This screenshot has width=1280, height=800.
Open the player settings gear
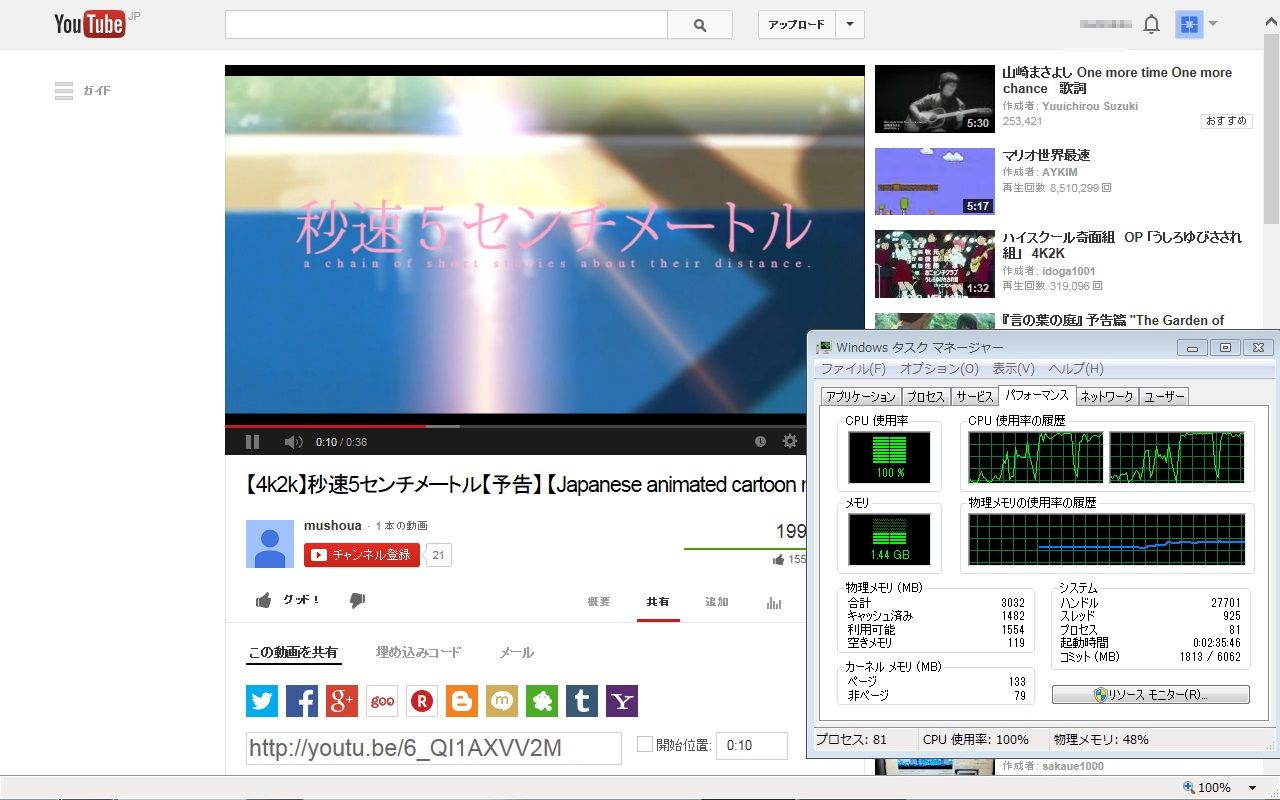[790, 441]
